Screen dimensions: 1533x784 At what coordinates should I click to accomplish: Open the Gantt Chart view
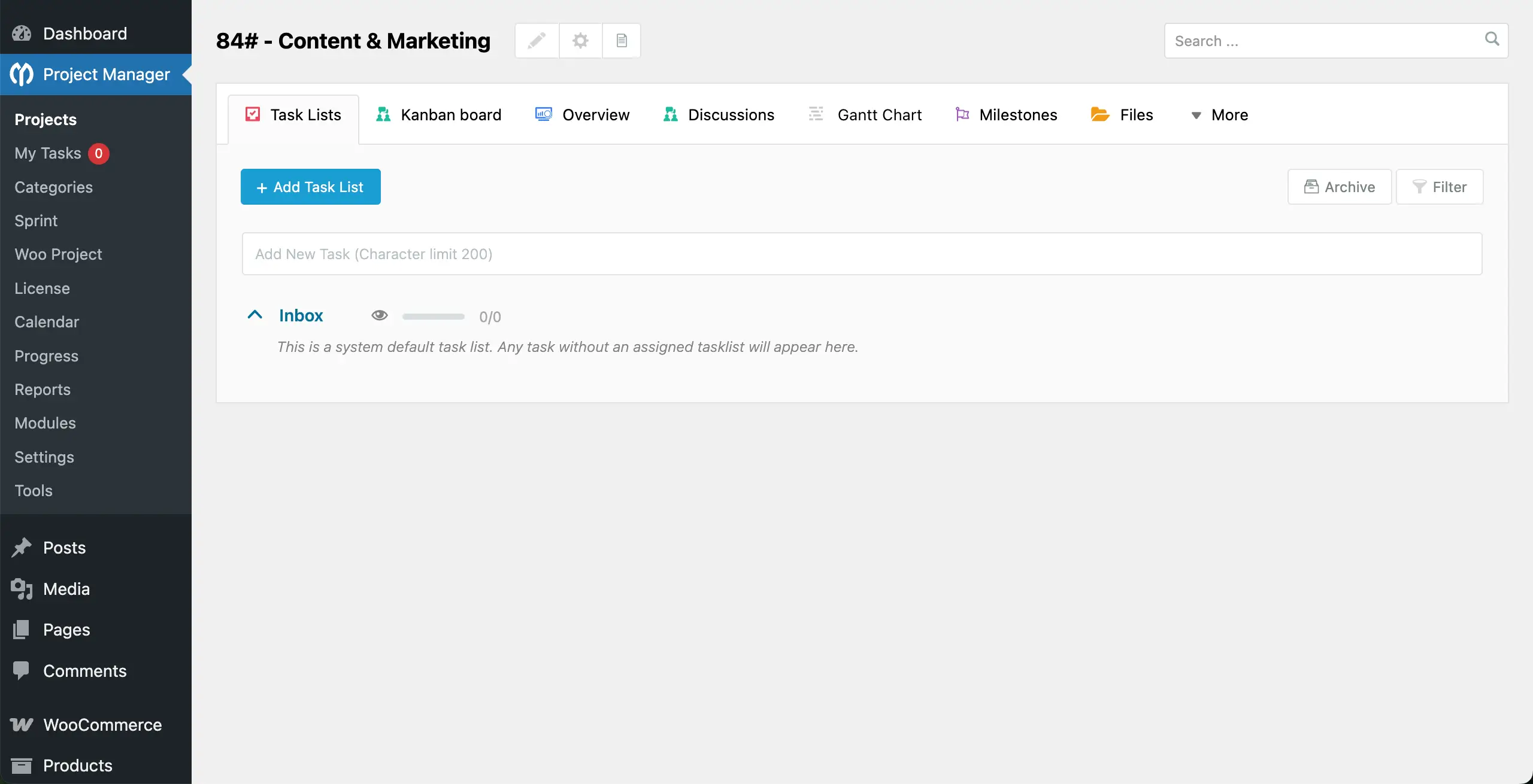pos(865,114)
